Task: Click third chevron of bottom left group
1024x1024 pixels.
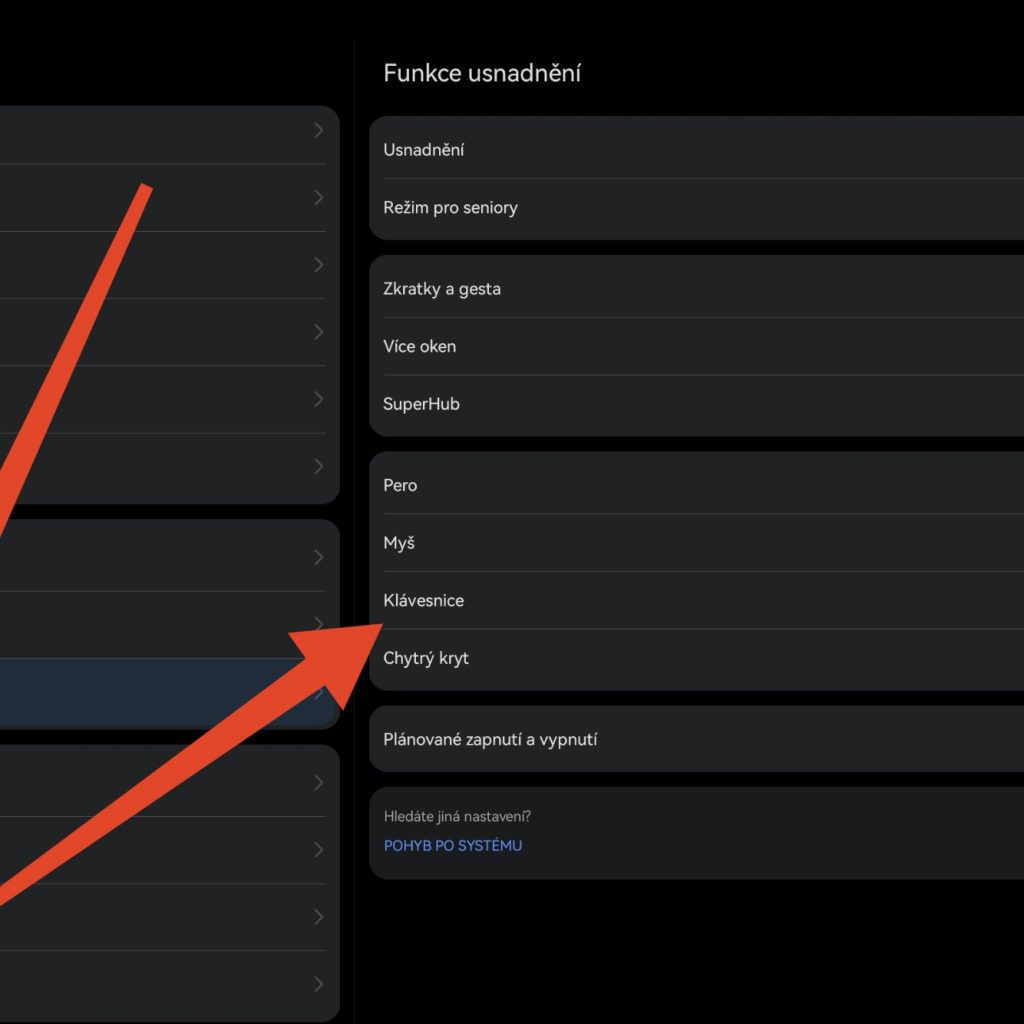Action: 318,917
